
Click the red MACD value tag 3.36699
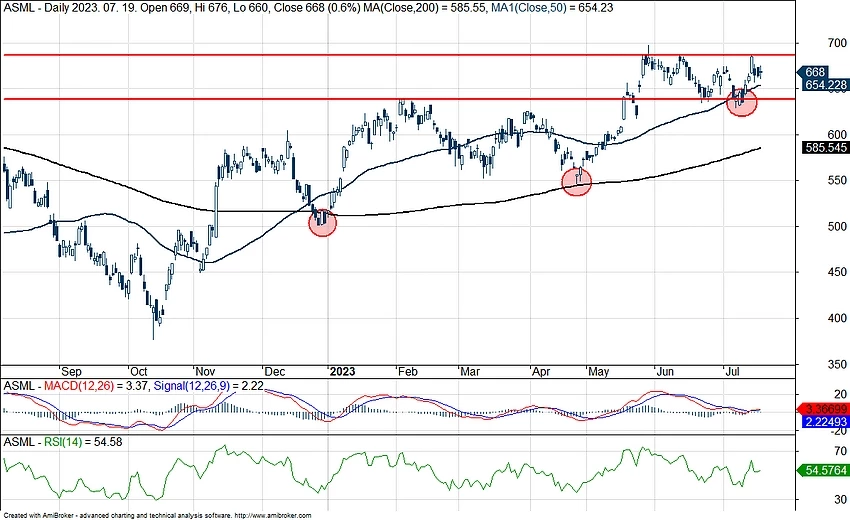coord(824,409)
